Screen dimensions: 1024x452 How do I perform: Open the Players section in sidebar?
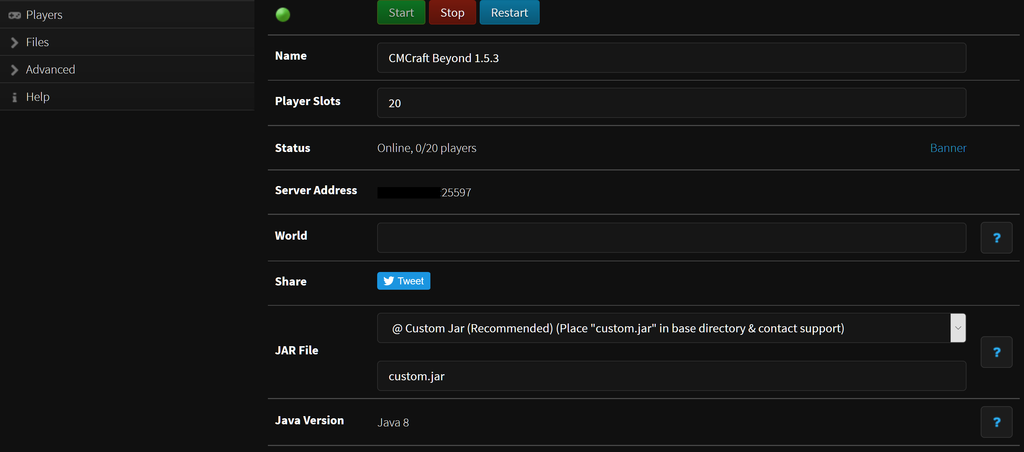[x=43, y=15]
